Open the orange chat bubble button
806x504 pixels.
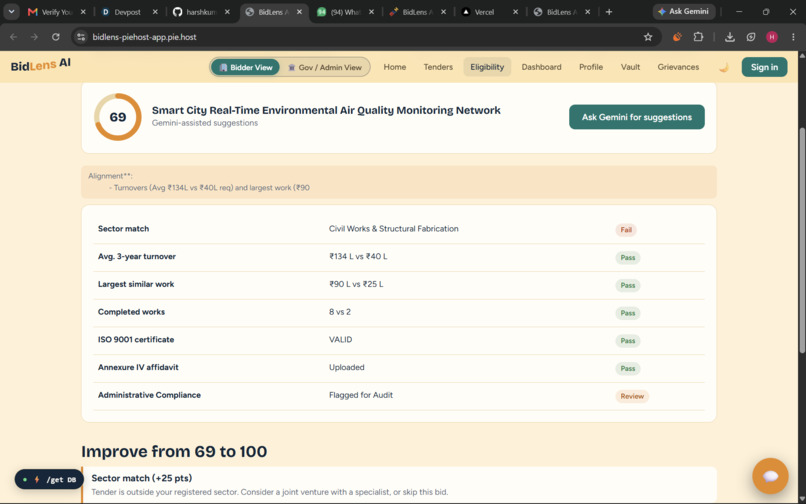pos(770,476)
